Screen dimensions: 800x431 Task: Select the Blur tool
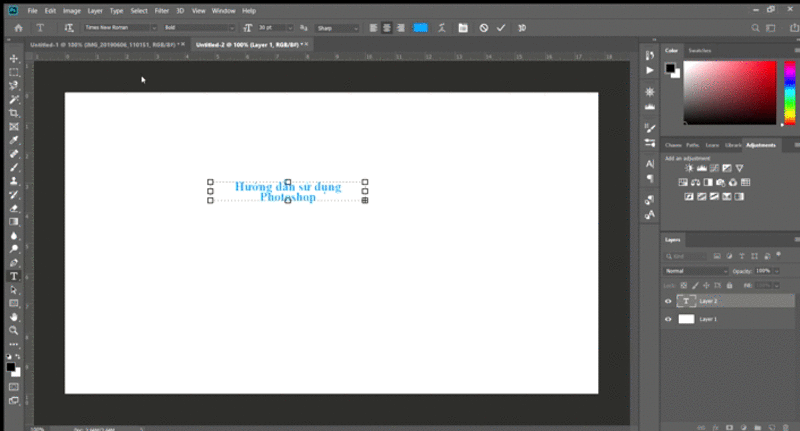pyautogui.click(x=14, y=236)
